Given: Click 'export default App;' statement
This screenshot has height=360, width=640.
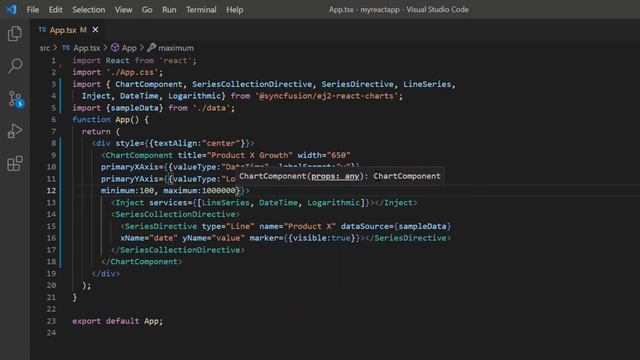Looking at the screenshot, I should [x=118, y=321].
